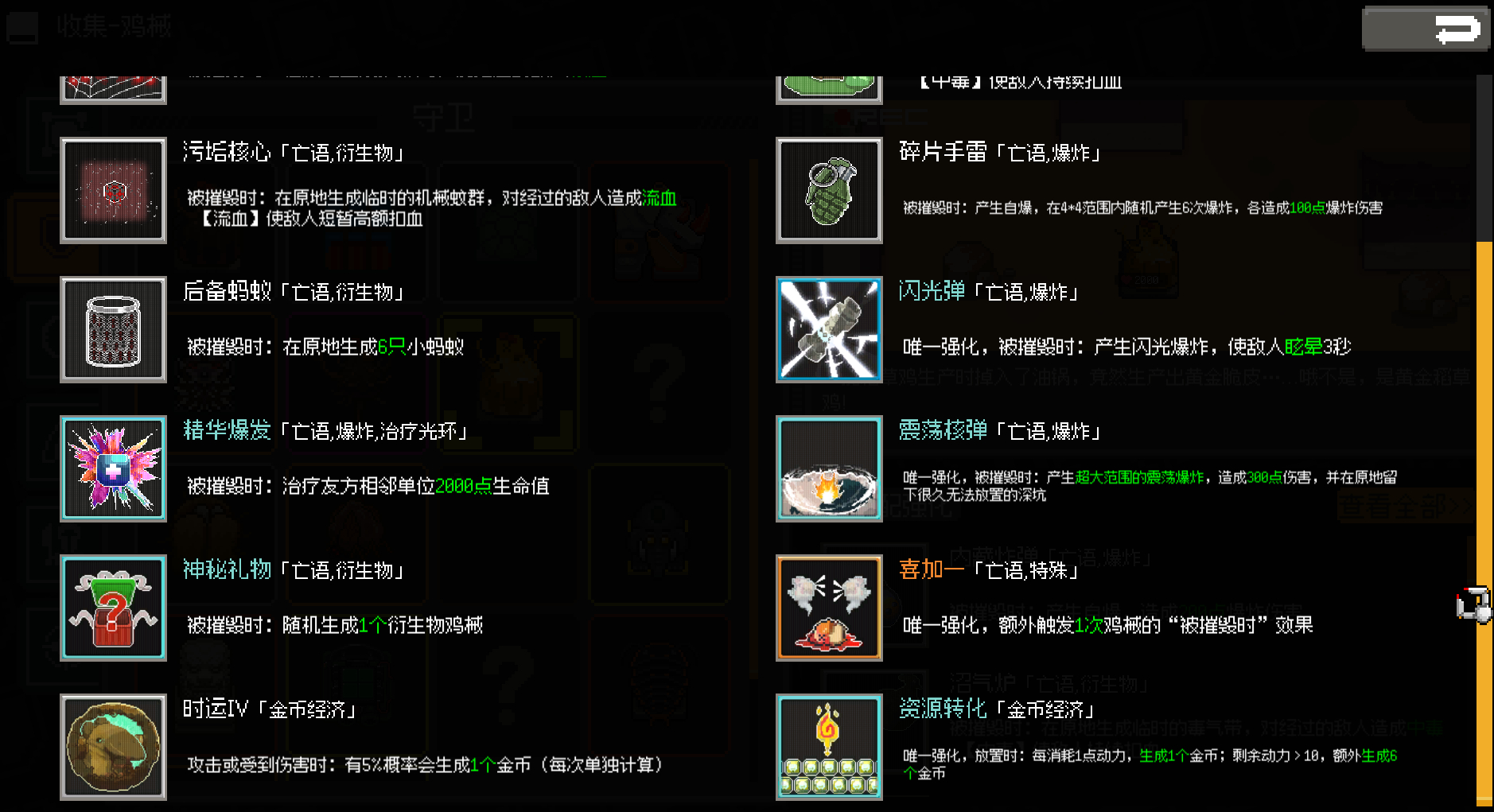The width and height of the screenshot is (1494, 812).
Task: Click the 后备蚂蚁 jar icon
Action: [113, 330]
